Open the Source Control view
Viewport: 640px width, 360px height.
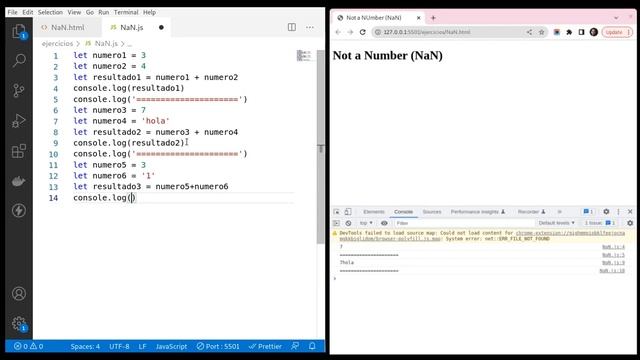19,90
